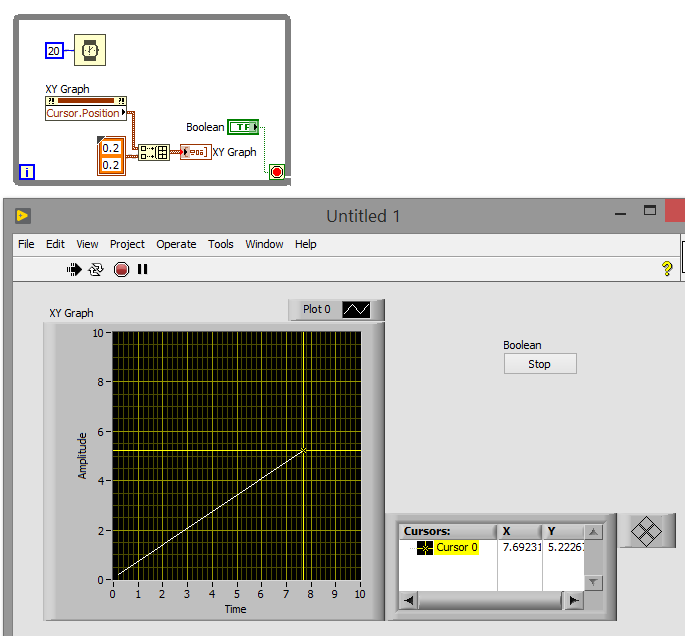685x636 pixels.
Task: Click the Time axis label
Action: coord(235,609)
